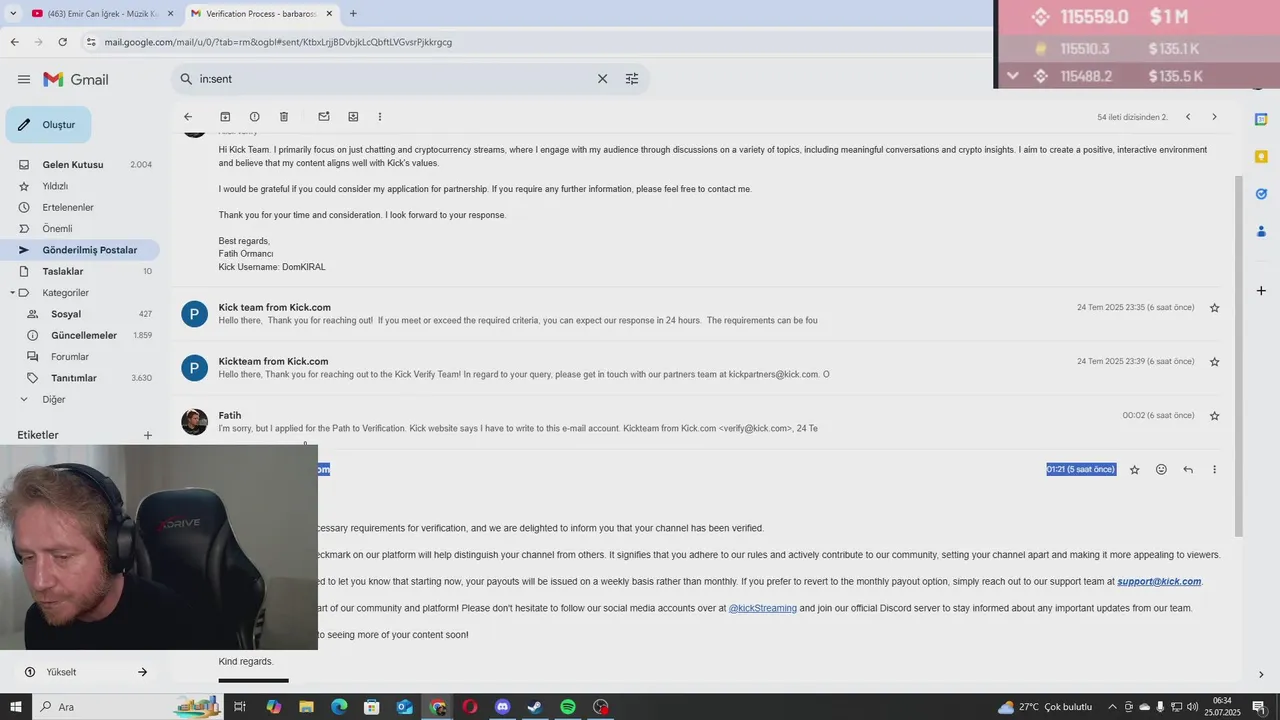Open new browser tab
Viewport: 1280px width, 720px height.
tap(353, 13)
